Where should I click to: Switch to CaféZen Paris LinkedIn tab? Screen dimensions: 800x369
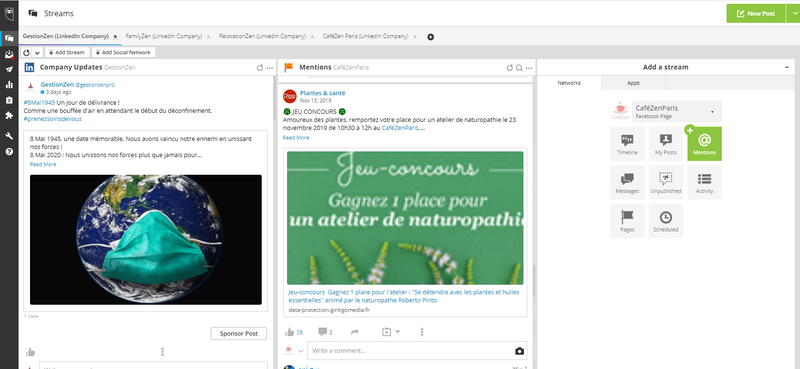pyautogui.click(x=365, y=37)
